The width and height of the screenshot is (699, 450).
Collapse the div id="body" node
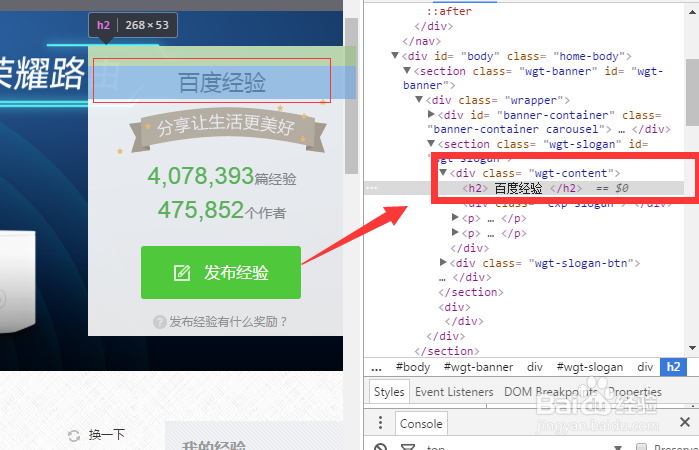click(395, 56)
